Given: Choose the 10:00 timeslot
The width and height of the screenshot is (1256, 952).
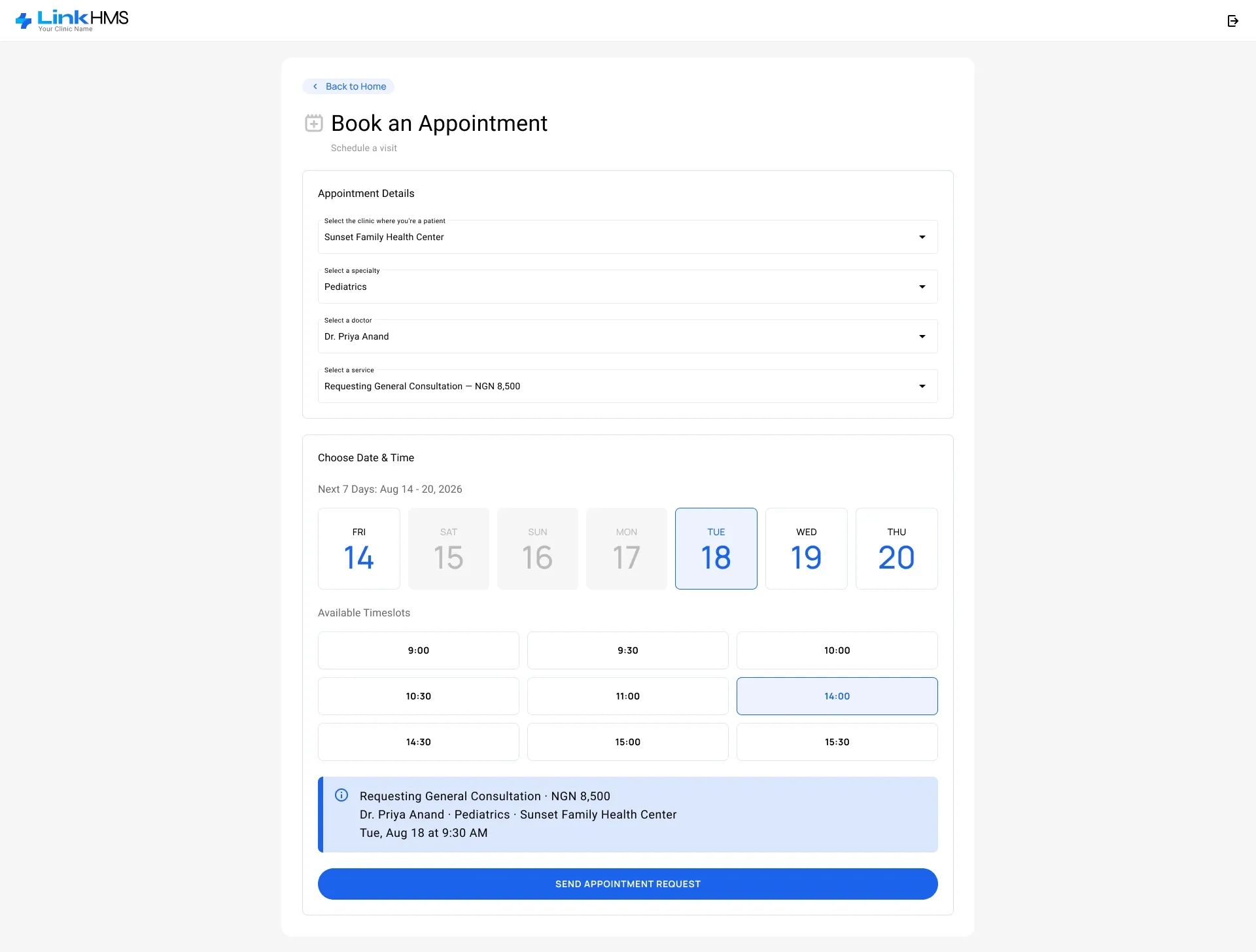Looking at the screenshot, I should (x=837, y=650).
